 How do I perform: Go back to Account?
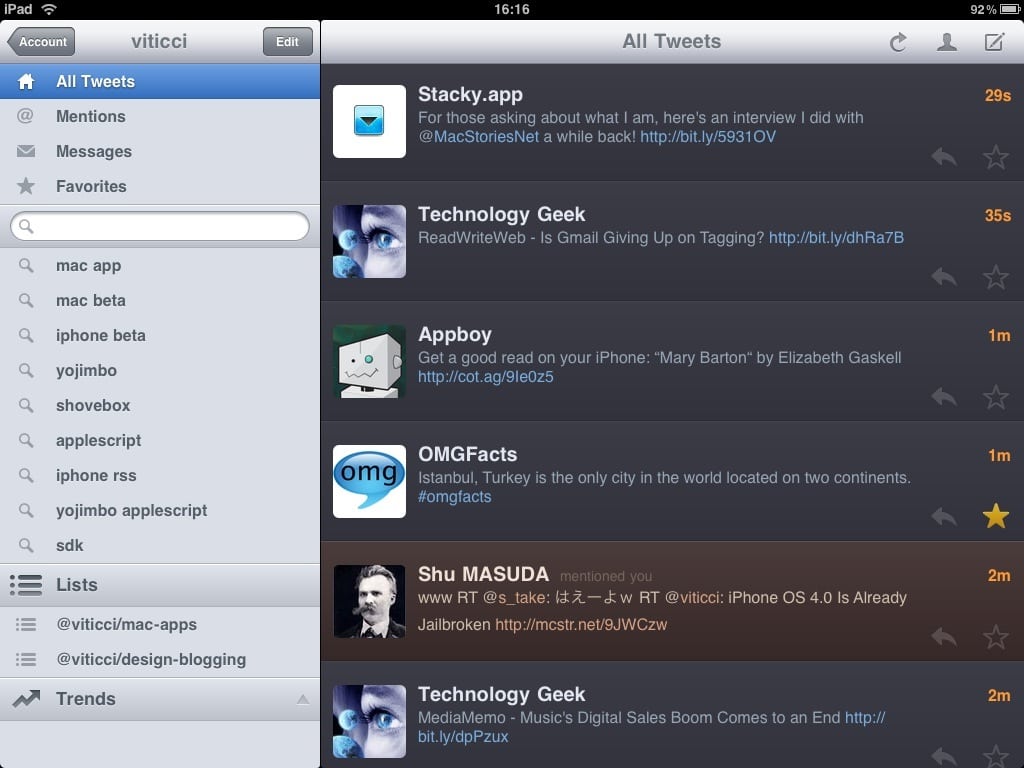coord(40,42)
